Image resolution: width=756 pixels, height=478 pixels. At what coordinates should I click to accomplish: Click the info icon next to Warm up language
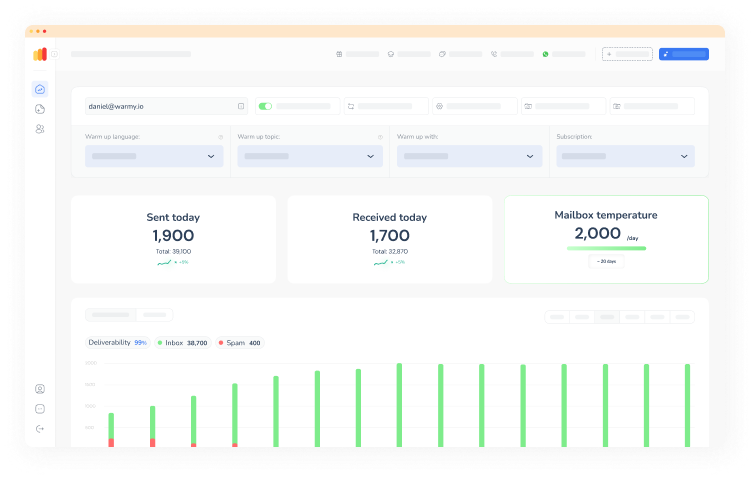[x=221, y=137]
